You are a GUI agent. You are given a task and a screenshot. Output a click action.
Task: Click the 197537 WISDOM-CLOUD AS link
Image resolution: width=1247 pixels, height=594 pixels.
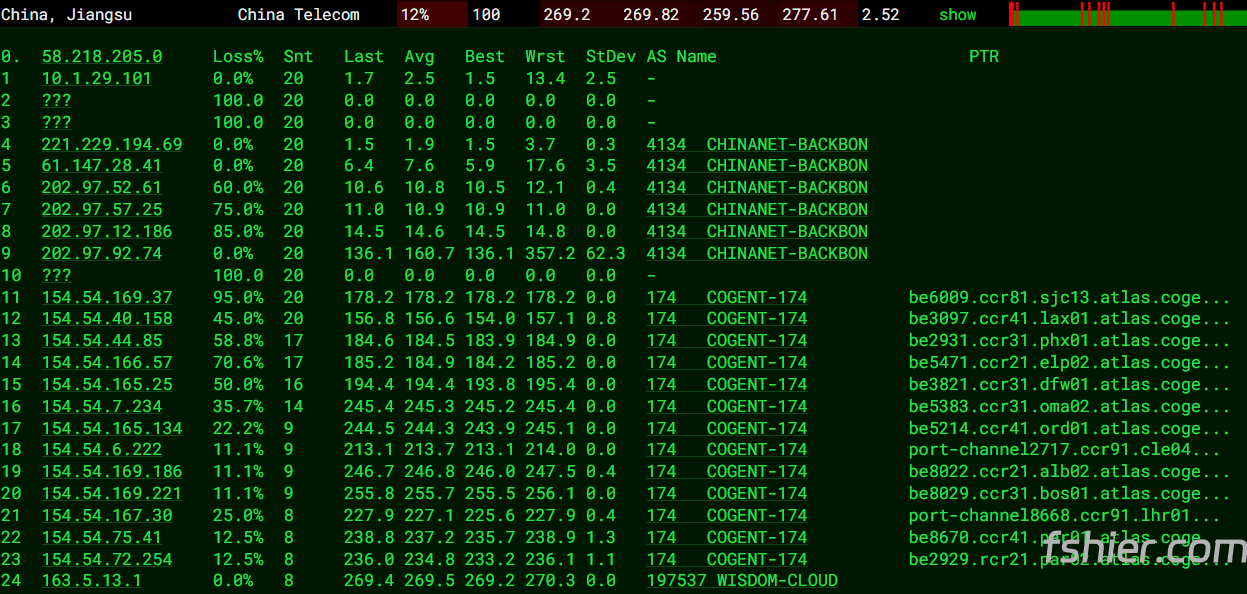741,581
